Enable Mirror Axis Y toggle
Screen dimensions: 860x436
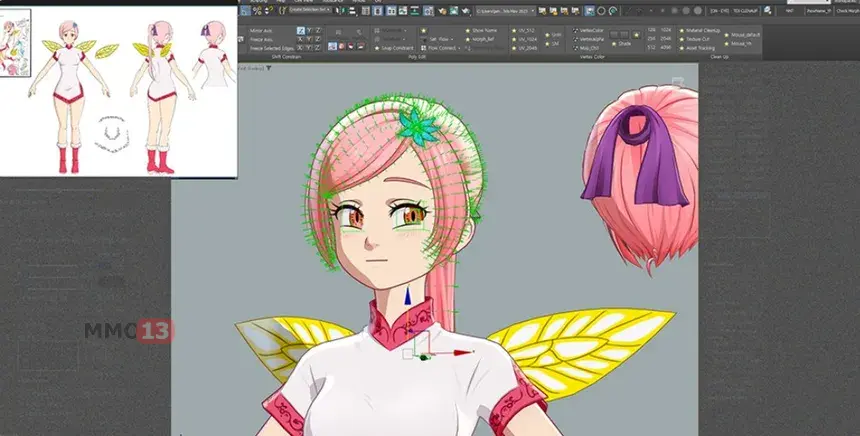310,30
